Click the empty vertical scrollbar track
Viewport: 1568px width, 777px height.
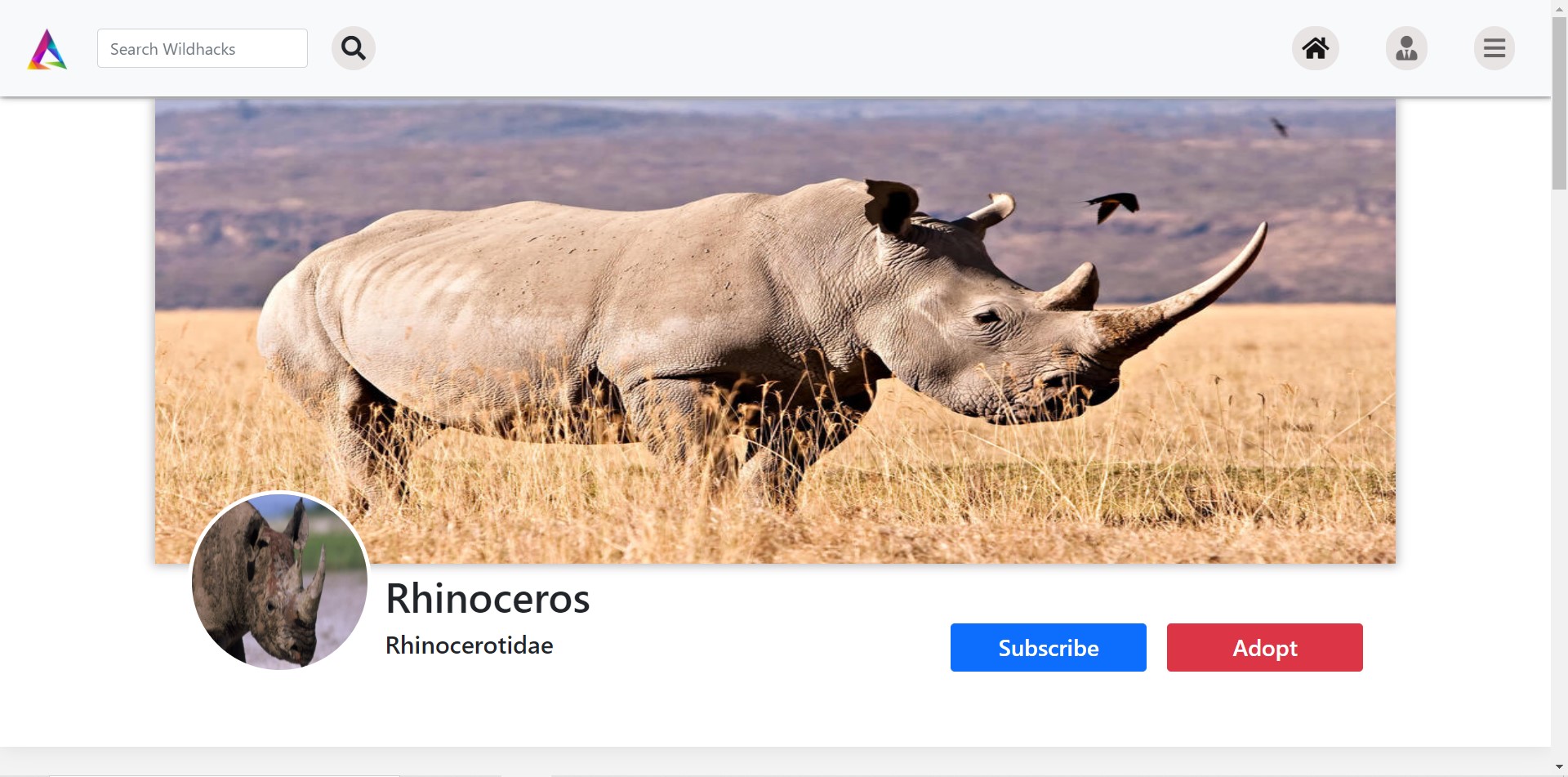pyautogui.click(x=1559, y=474)
